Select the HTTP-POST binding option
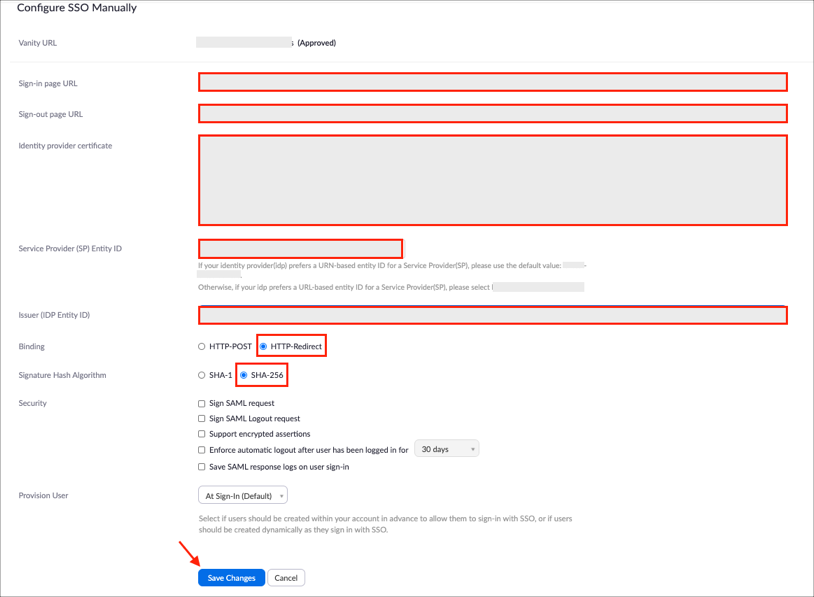814x597 pixels. [202, 347]
